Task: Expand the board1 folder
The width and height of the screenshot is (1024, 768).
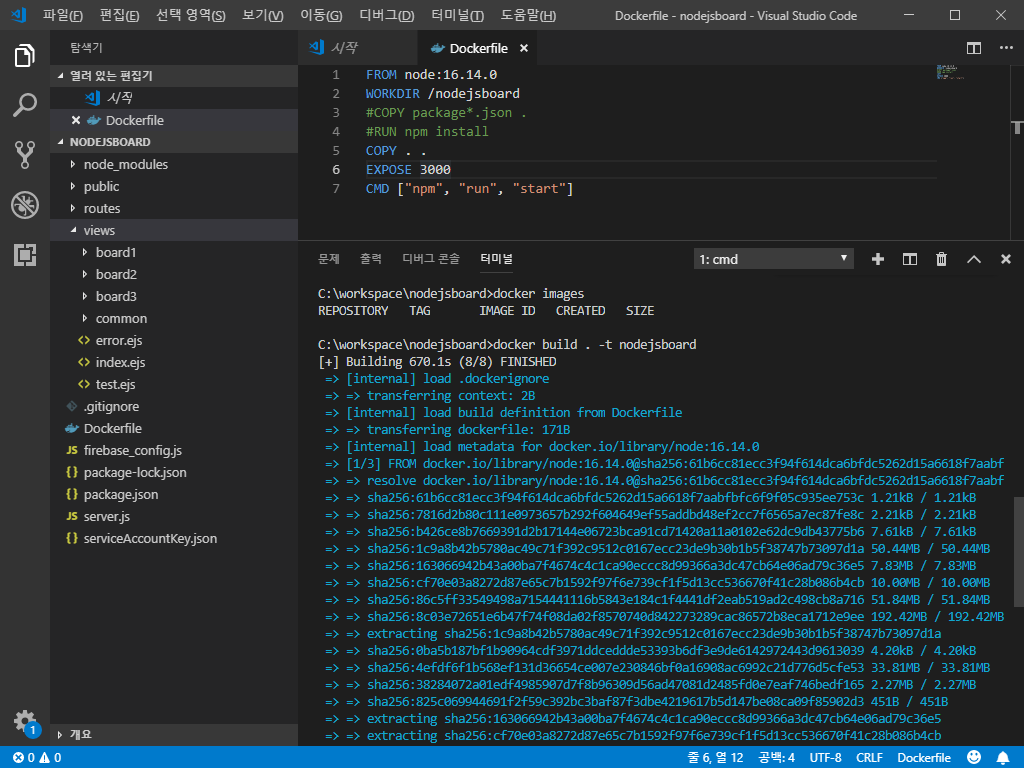Action: point(174,252)
